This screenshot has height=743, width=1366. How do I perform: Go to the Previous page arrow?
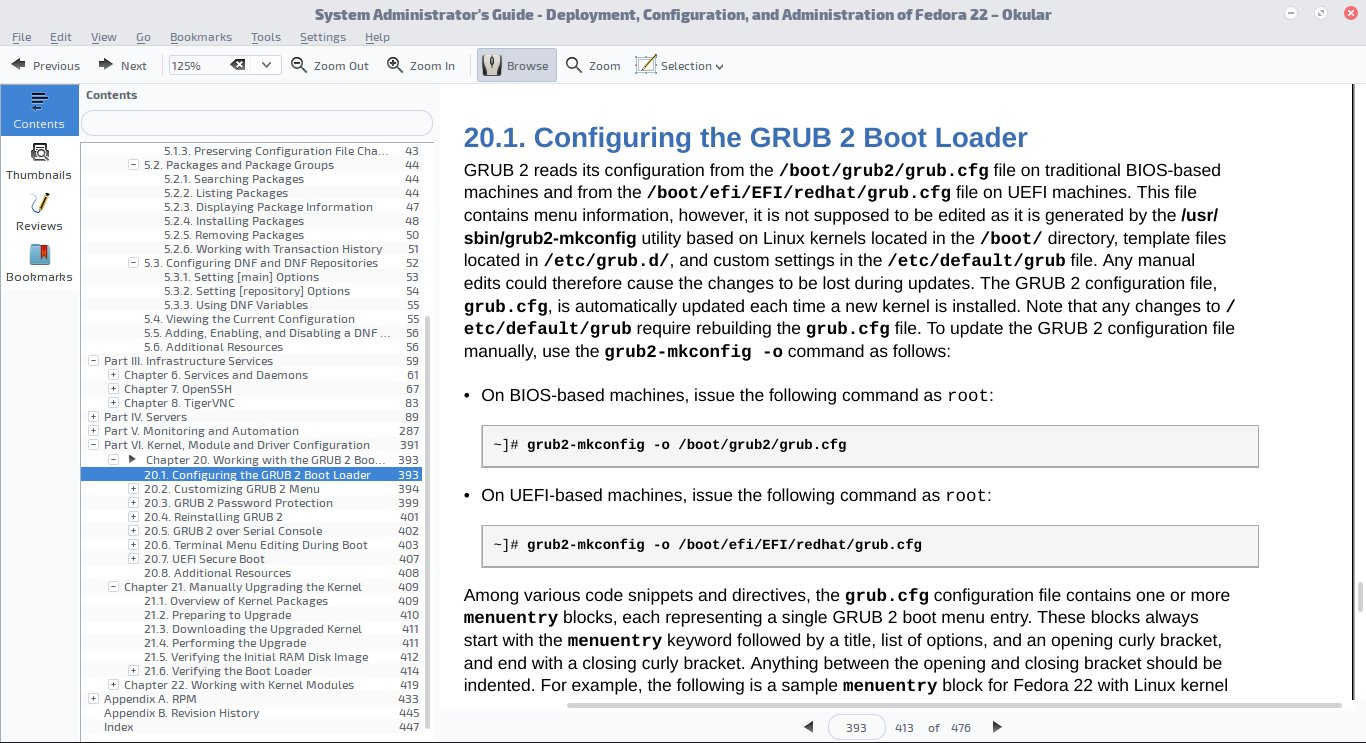coord(45,65)
